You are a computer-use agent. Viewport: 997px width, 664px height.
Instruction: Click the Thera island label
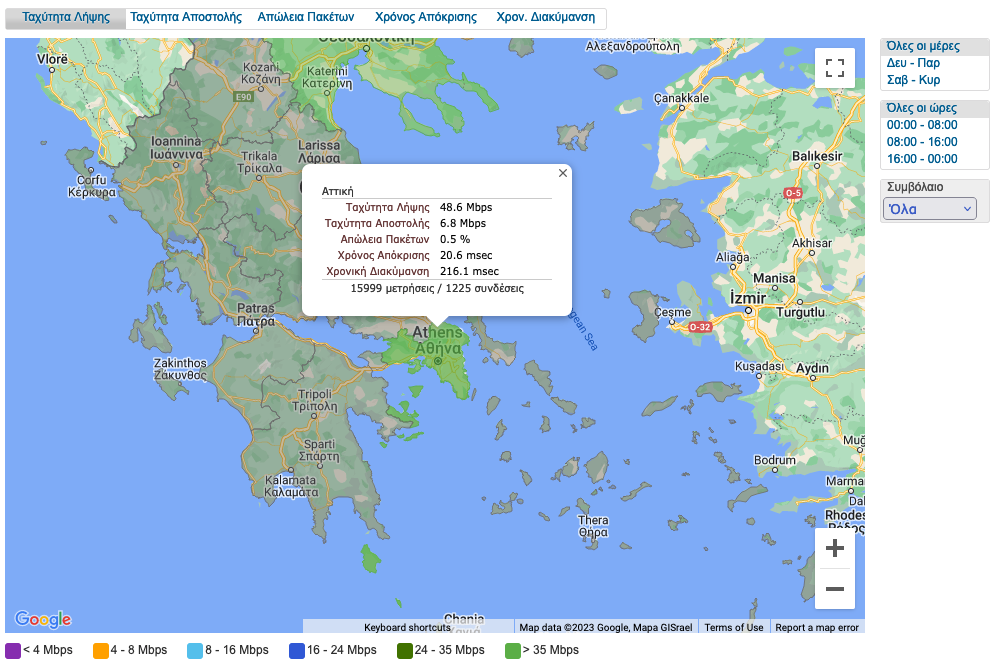[x=593, y=526]
